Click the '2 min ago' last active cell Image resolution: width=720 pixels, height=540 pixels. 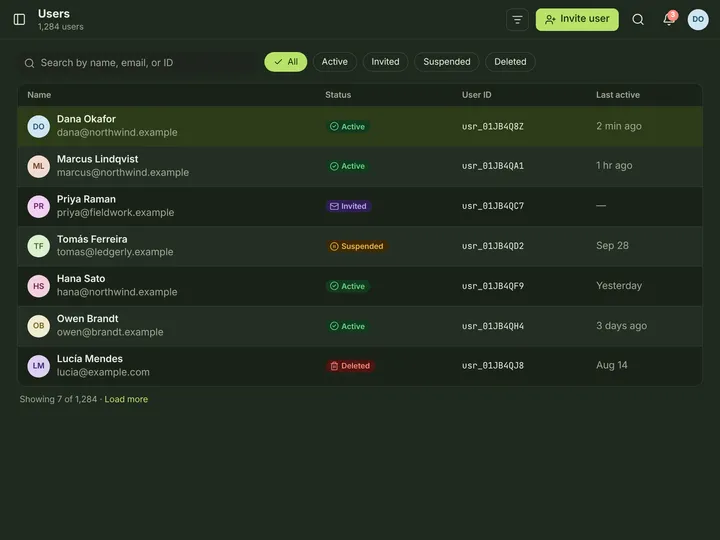619,126
